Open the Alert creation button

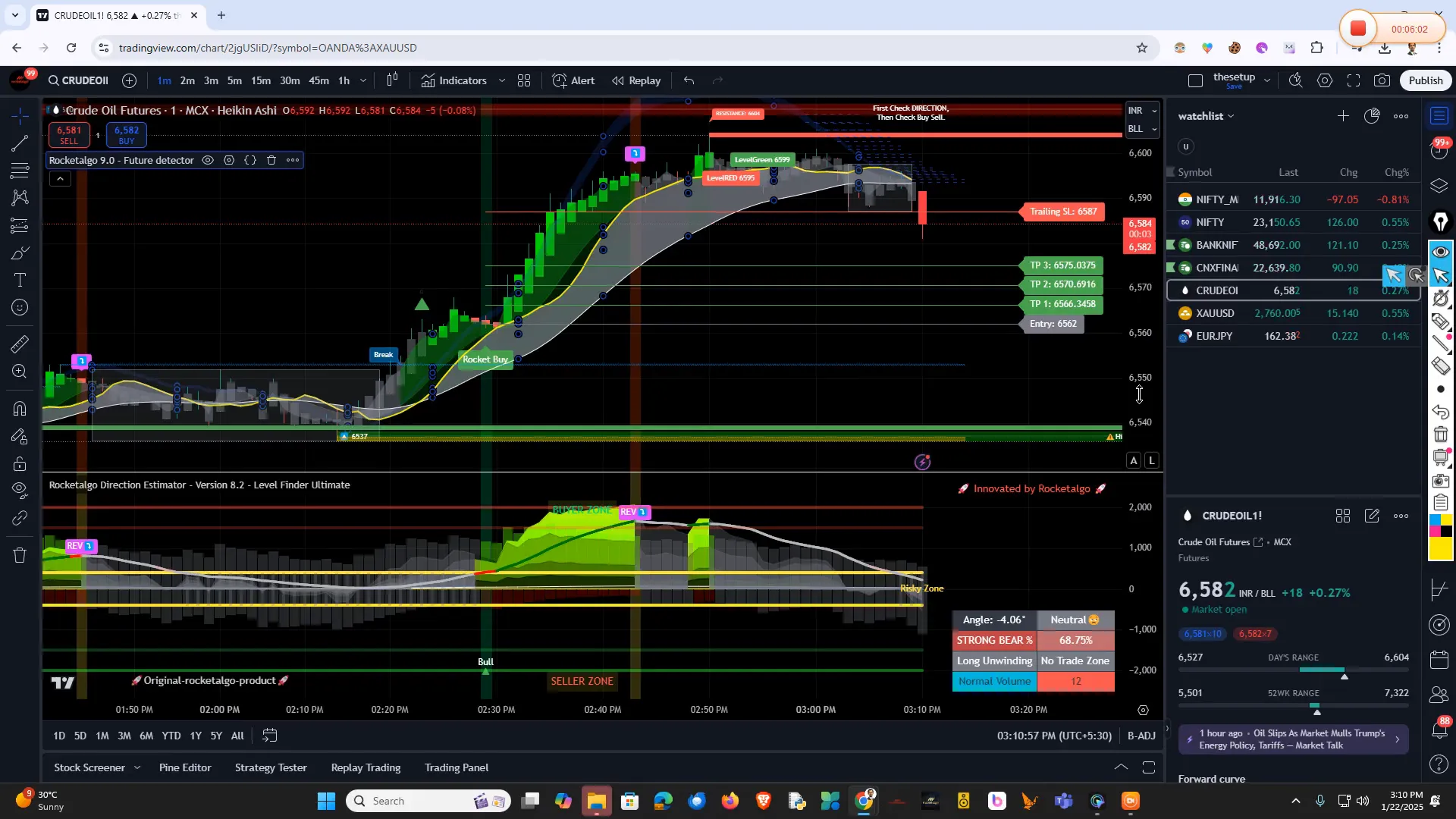pos(574,80)
